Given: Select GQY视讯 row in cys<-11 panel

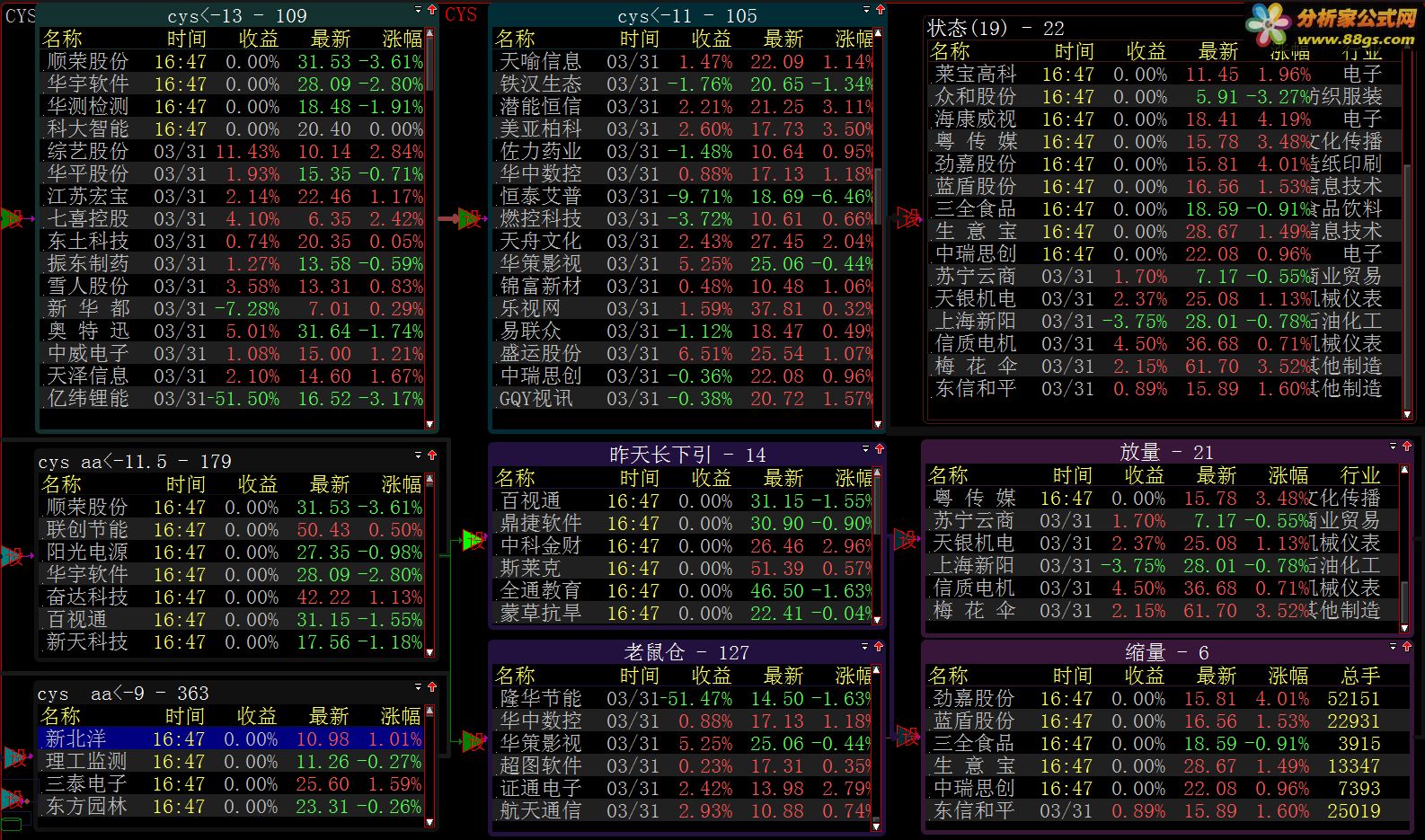Looking at the screenshot, I should 684,398.
